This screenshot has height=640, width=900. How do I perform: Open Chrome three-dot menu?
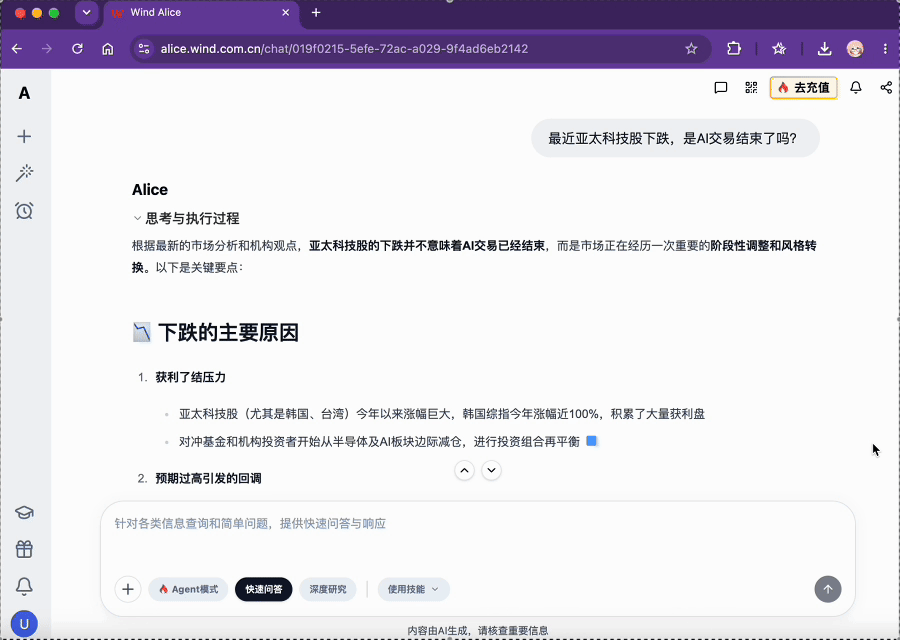(885, 49)
